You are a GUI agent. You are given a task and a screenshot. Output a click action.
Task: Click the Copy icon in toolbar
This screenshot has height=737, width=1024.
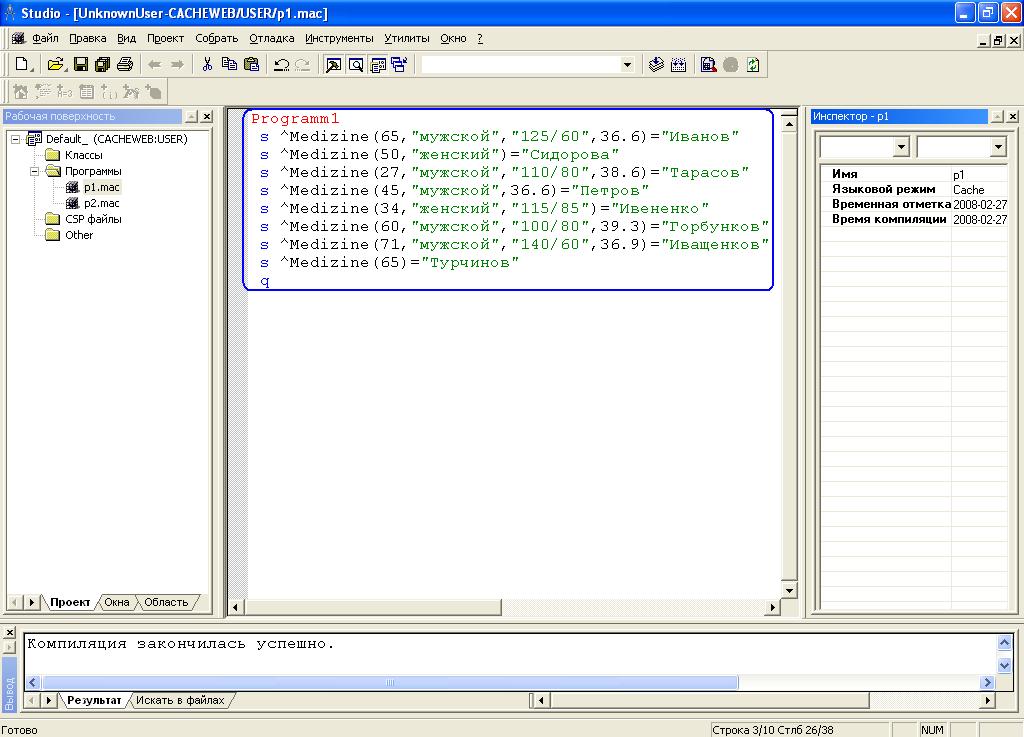click(229, 65)
